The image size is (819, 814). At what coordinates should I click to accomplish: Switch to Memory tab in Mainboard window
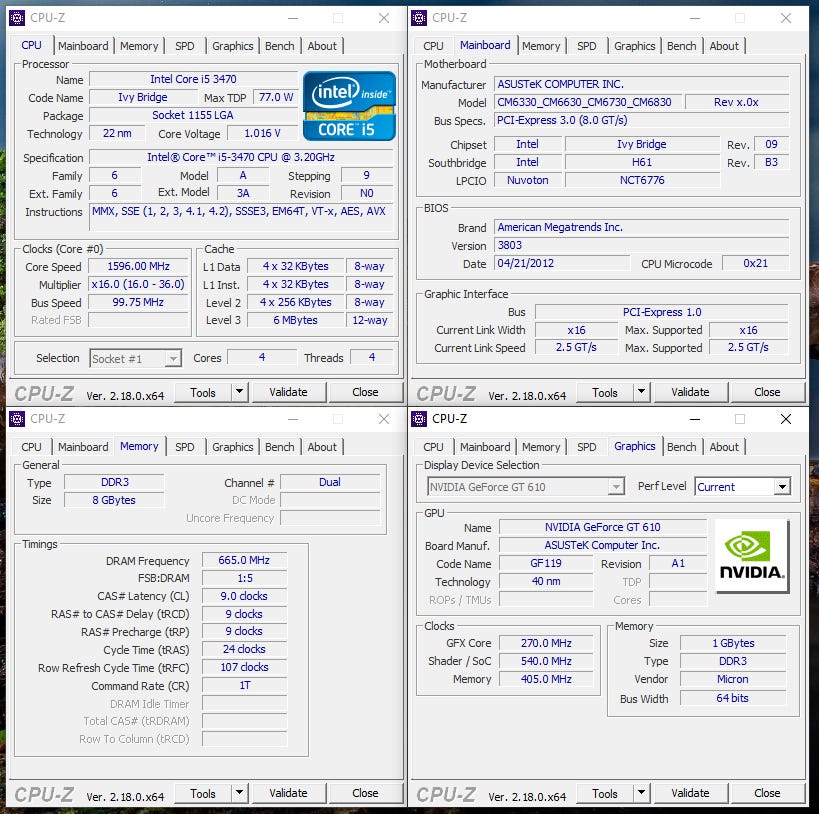tap(541, 46)
